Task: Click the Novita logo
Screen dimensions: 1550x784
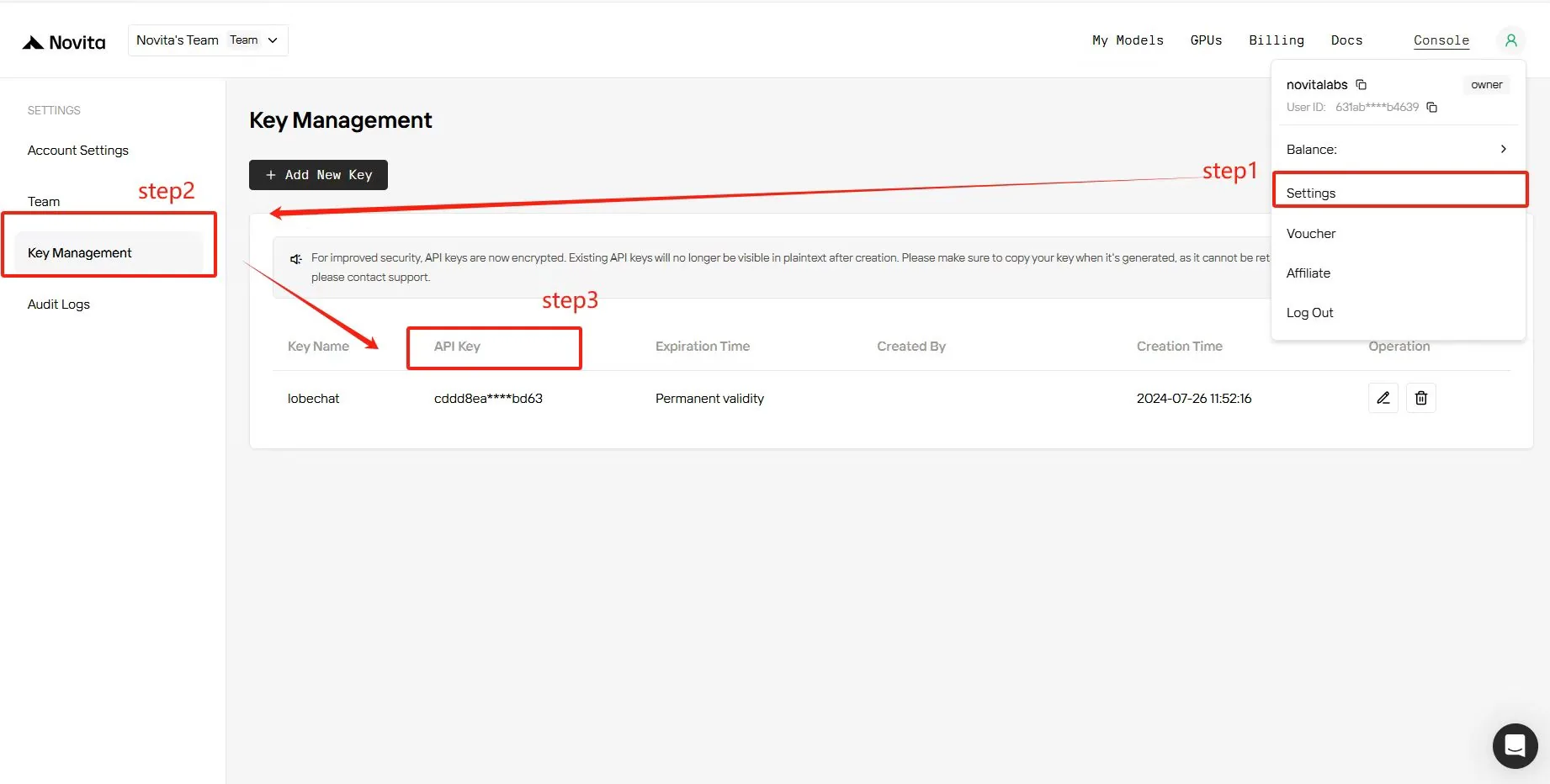Action: (x=64, y=42)
